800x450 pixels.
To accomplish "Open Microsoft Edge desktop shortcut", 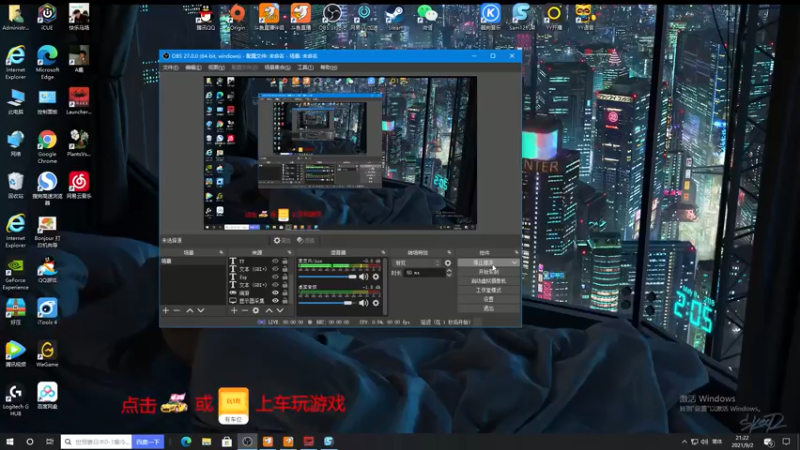I will (47, 62).
